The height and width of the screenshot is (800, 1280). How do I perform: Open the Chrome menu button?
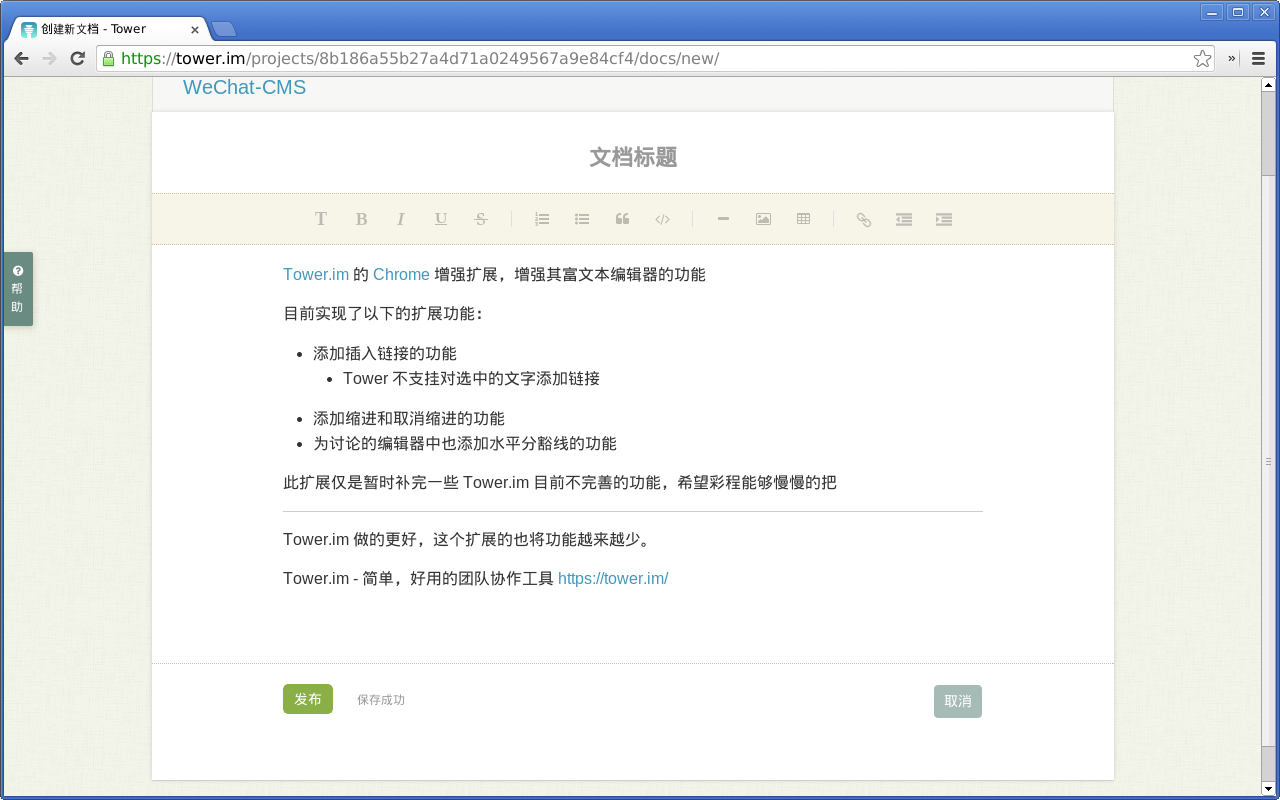click(1259, 58)
